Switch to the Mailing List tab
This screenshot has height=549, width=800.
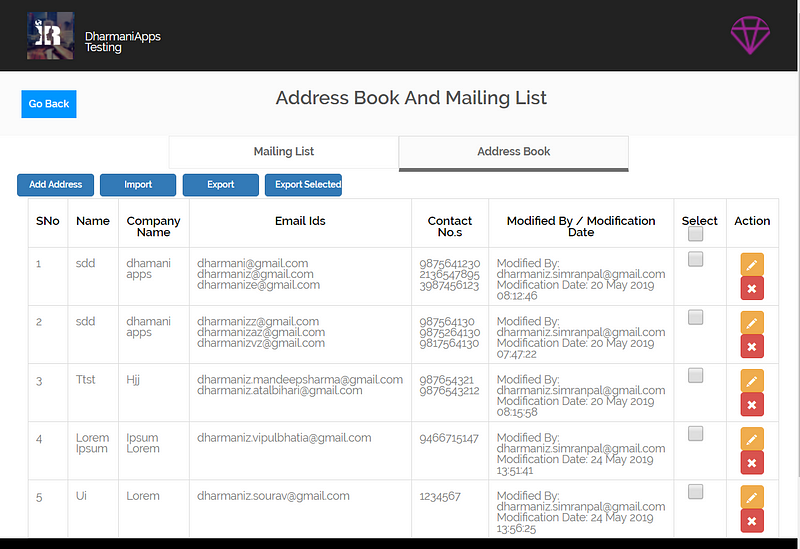(x=284, y=152)
